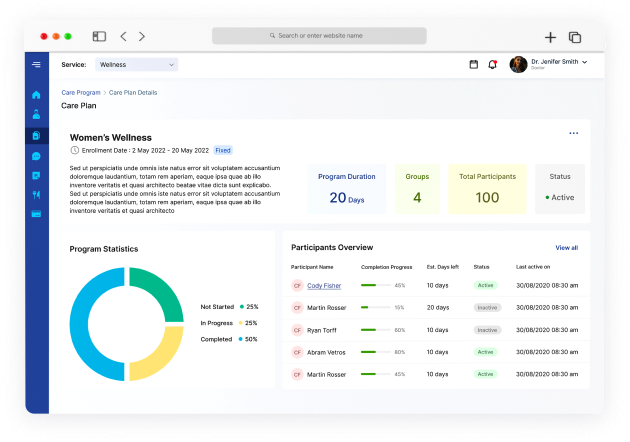Screen dimensions: 630x442
Task: Click Cody Fisher's completion progress bar
Action: click(375, 285)
